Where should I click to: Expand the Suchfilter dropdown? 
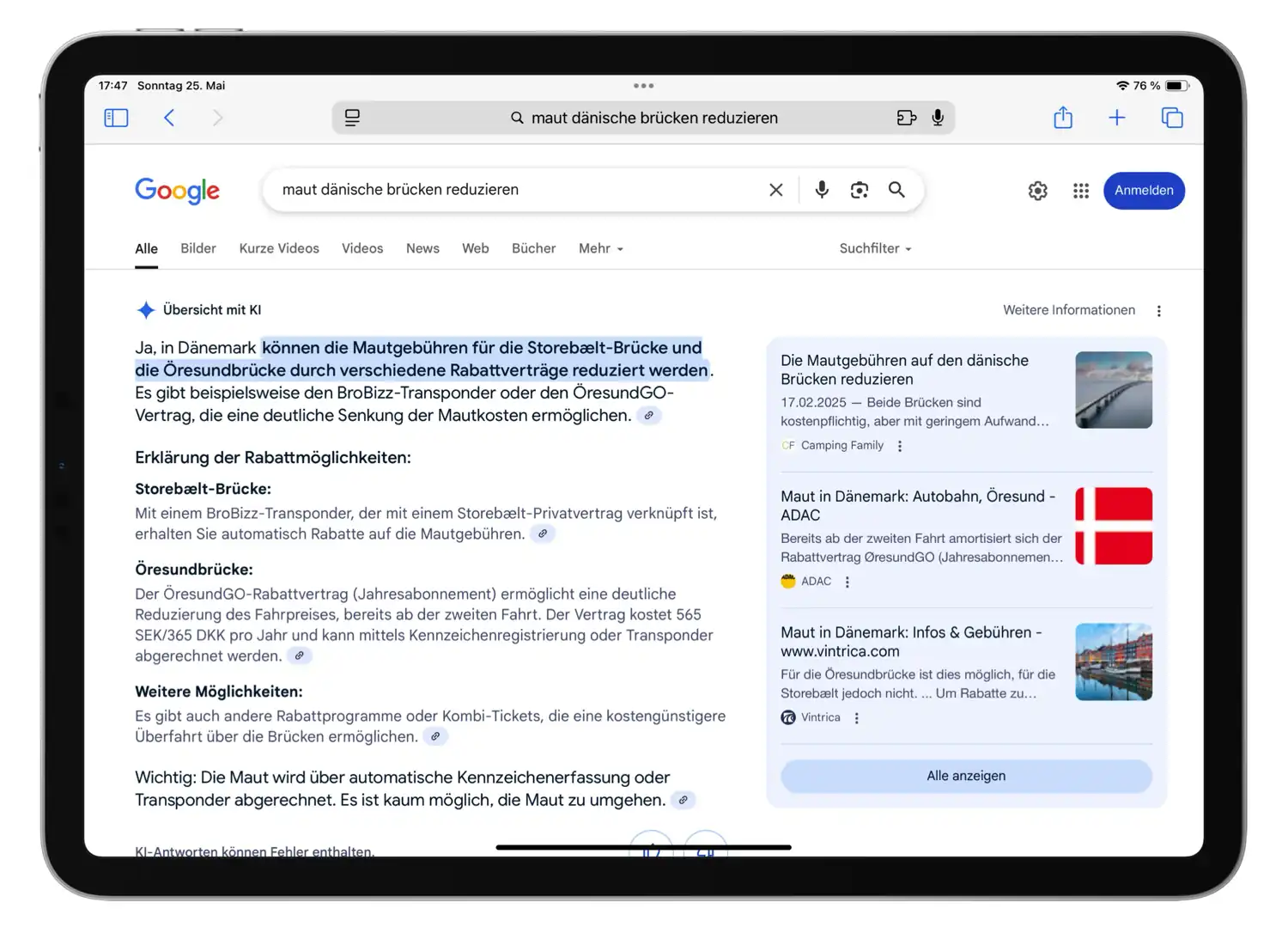click(x=874, y=248)
